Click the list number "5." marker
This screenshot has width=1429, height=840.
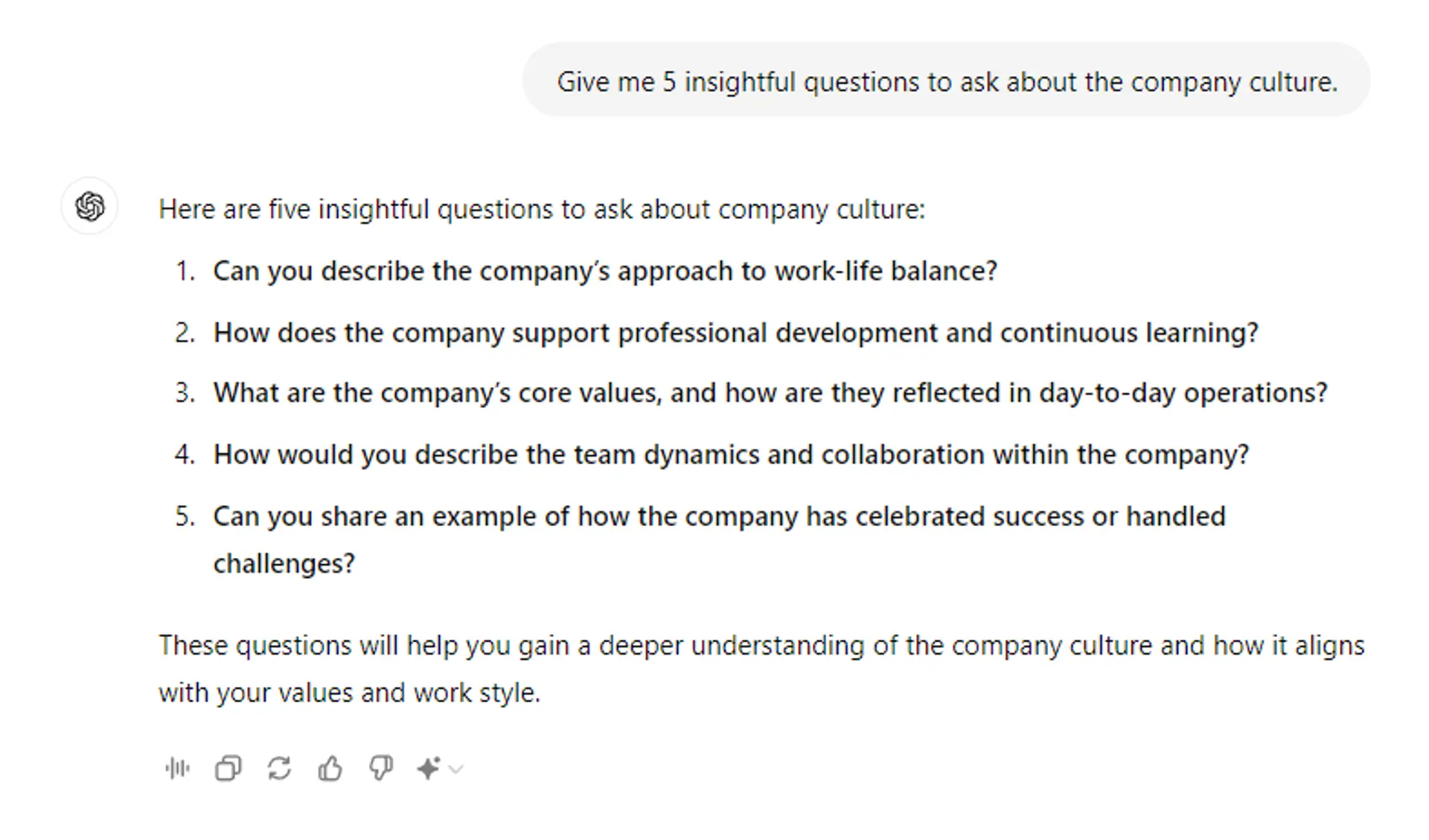click(185, 516)
